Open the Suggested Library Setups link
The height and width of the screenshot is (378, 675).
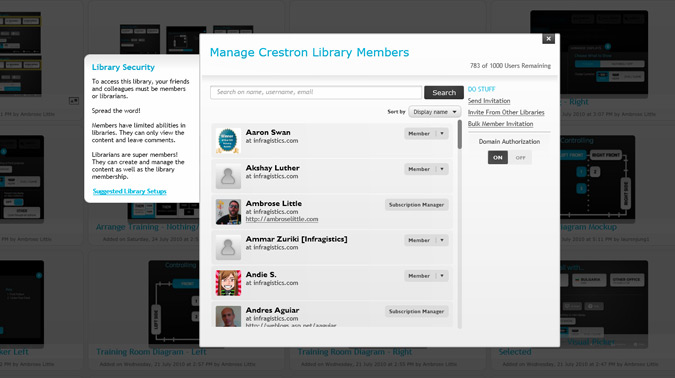tap(130, 191)
